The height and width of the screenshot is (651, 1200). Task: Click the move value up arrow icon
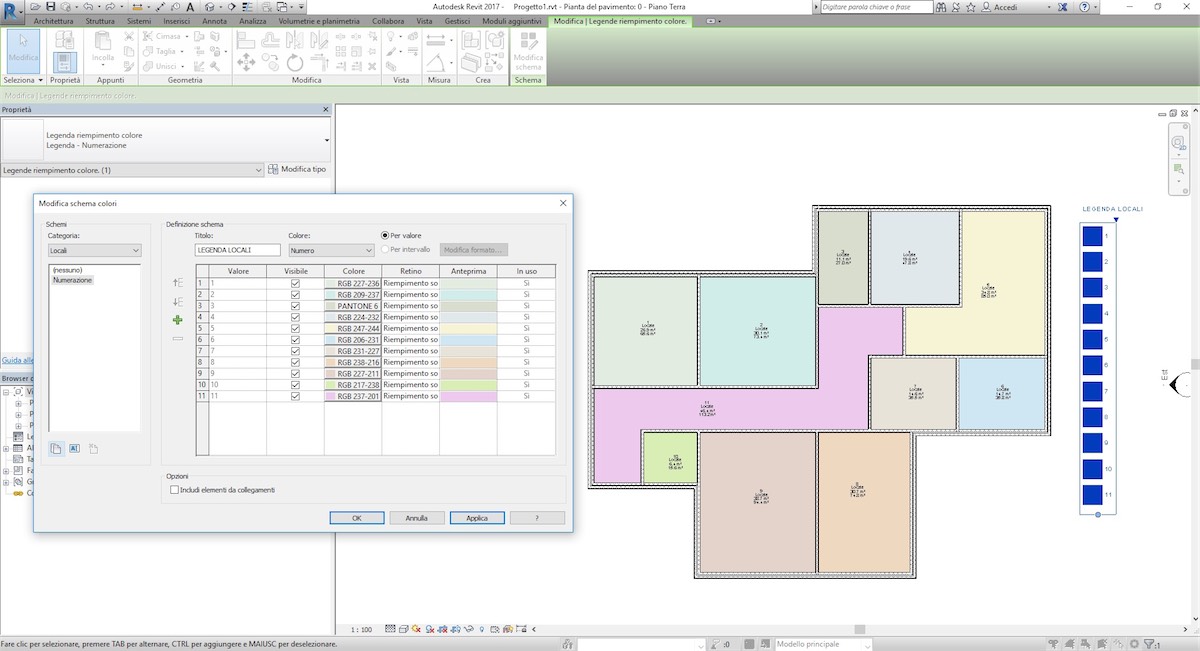point(177,283)
